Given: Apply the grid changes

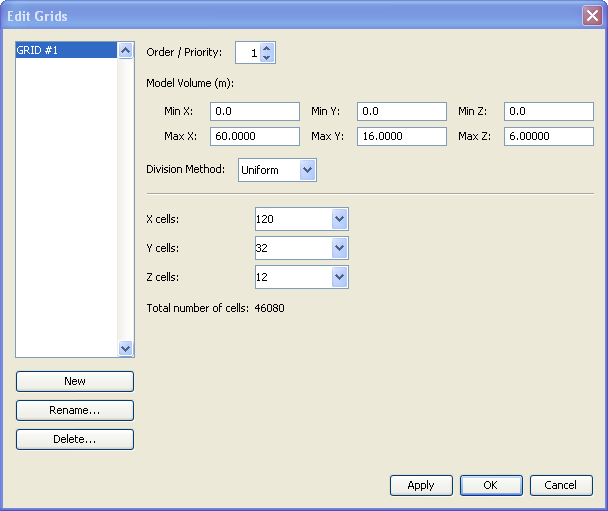Looking at the screenshot, I should [421, 485].
